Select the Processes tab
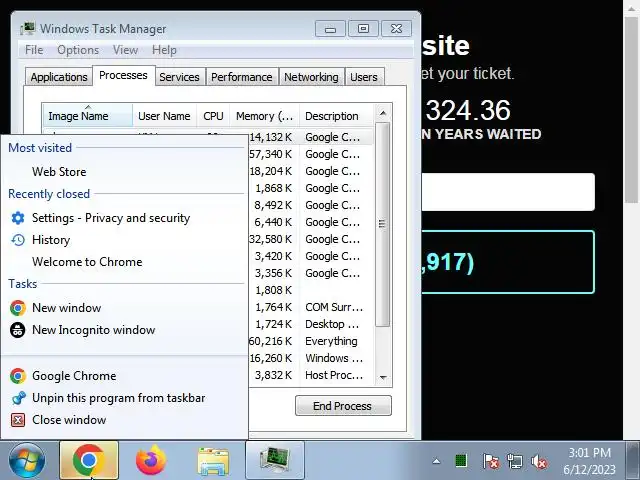640x480 pixels. (123, 76)
